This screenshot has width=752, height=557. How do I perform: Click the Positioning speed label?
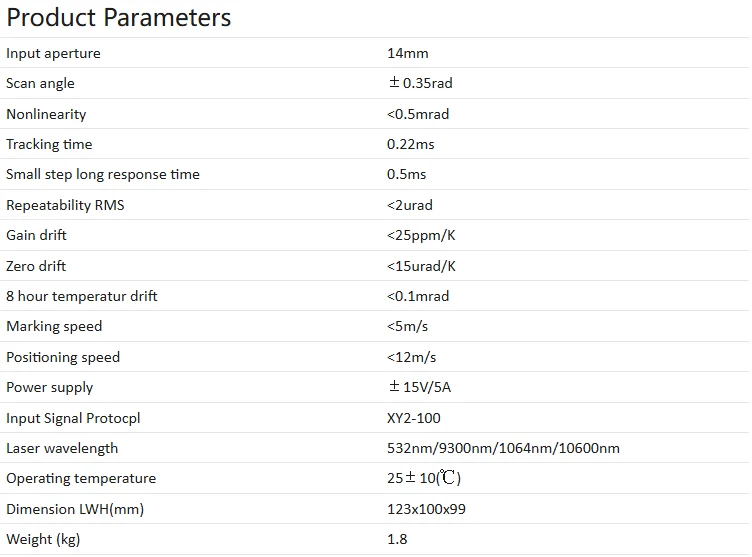tap(63, 357)
